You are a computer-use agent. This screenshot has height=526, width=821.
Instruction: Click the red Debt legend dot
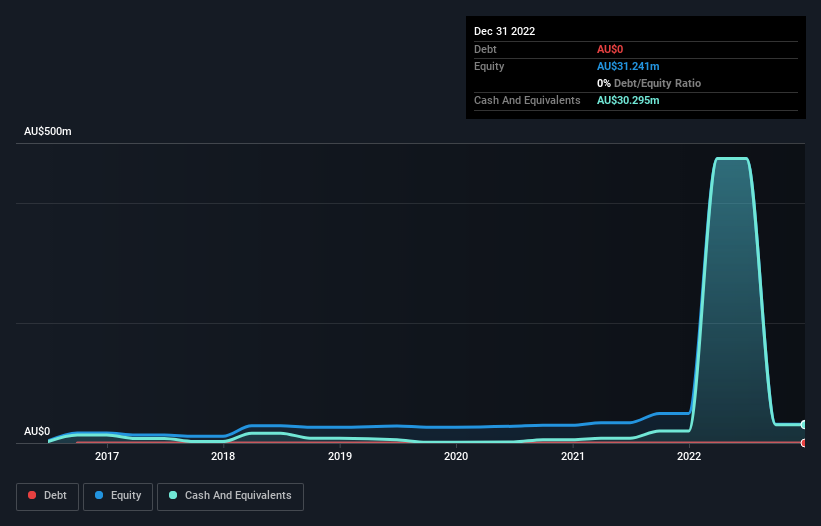click(x=32, y=495)
